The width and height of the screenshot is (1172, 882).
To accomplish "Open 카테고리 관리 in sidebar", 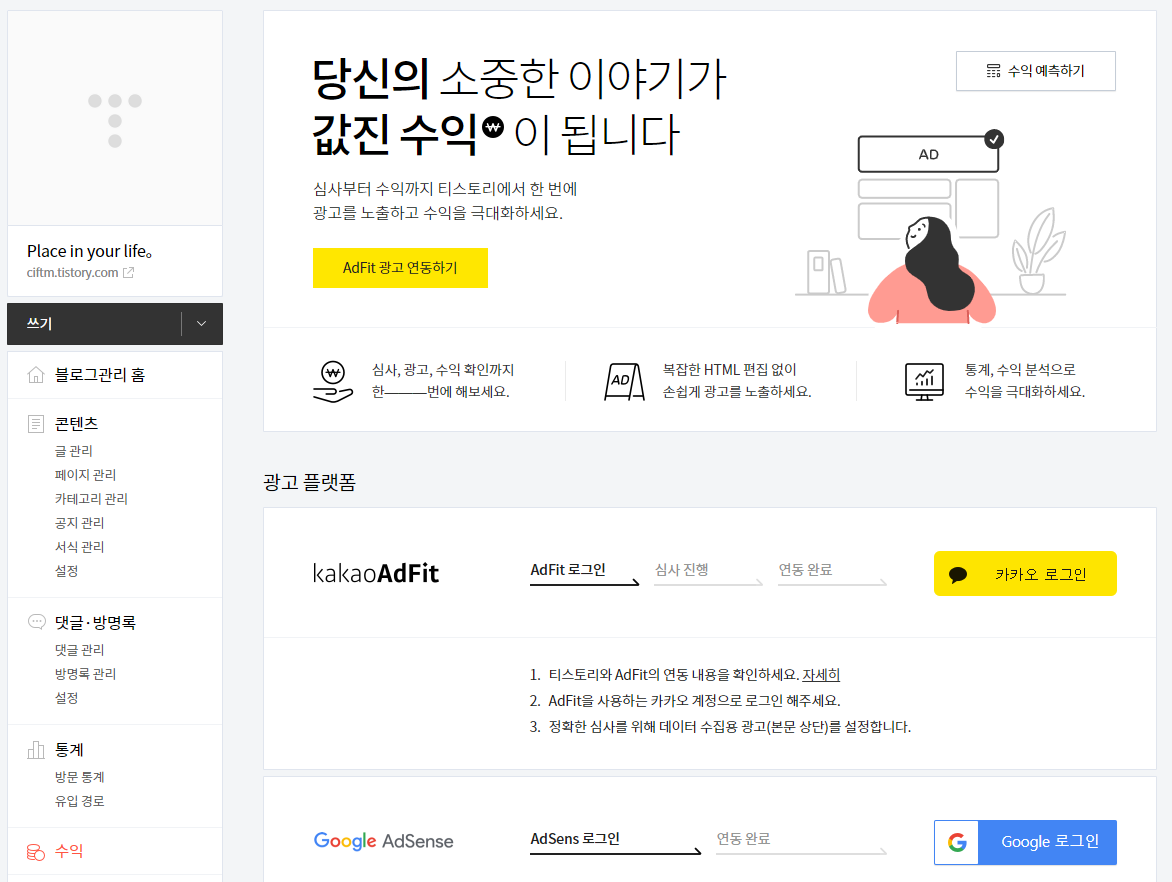I will click(91, 499).
